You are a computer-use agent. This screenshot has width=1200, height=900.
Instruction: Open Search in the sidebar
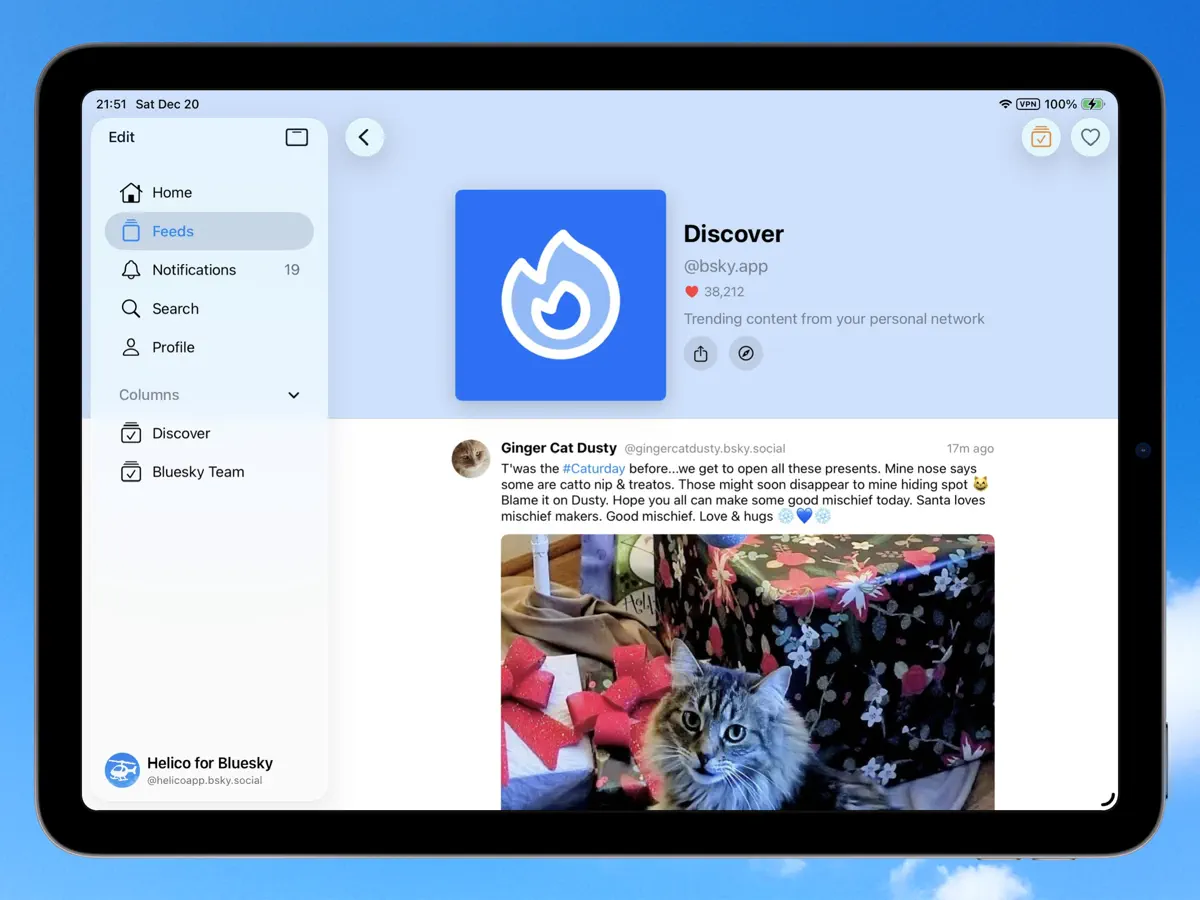click(209, 309)
